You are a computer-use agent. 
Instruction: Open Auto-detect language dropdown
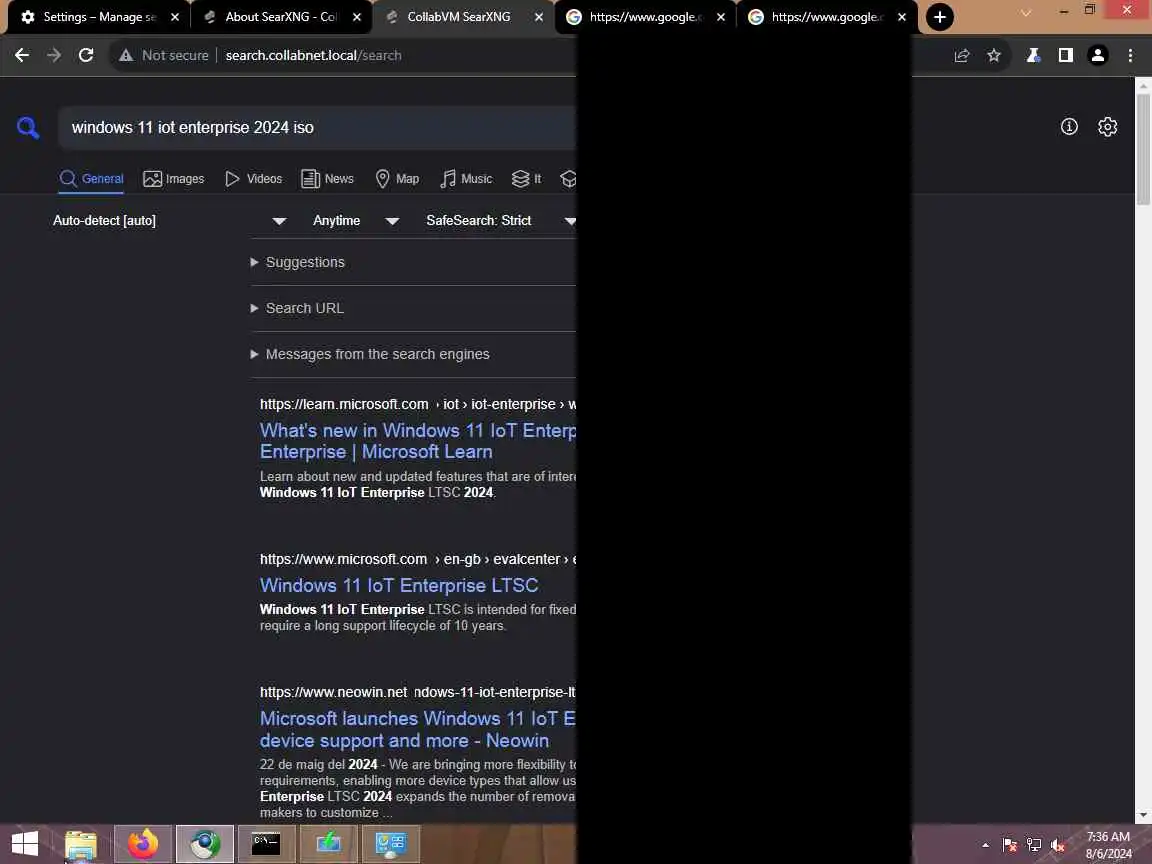coord(169,220)
